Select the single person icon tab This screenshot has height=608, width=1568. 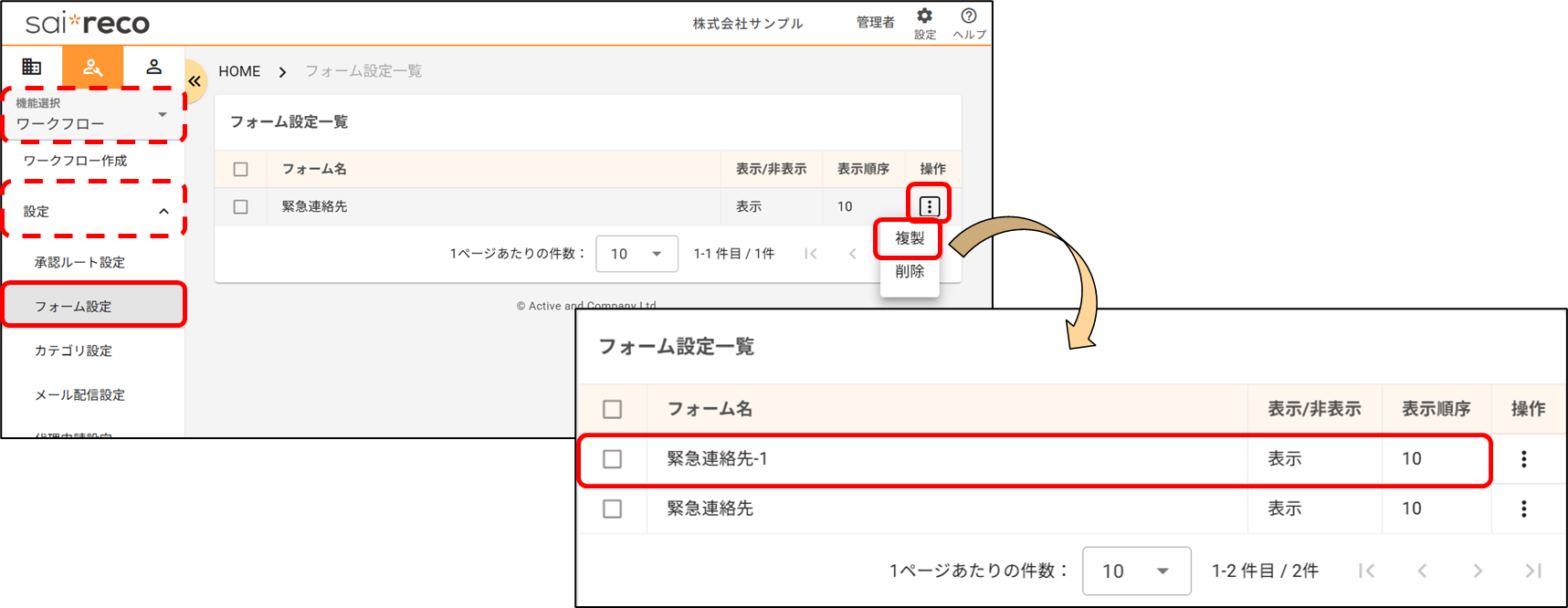pyautogui.click(x=153, y=67)
